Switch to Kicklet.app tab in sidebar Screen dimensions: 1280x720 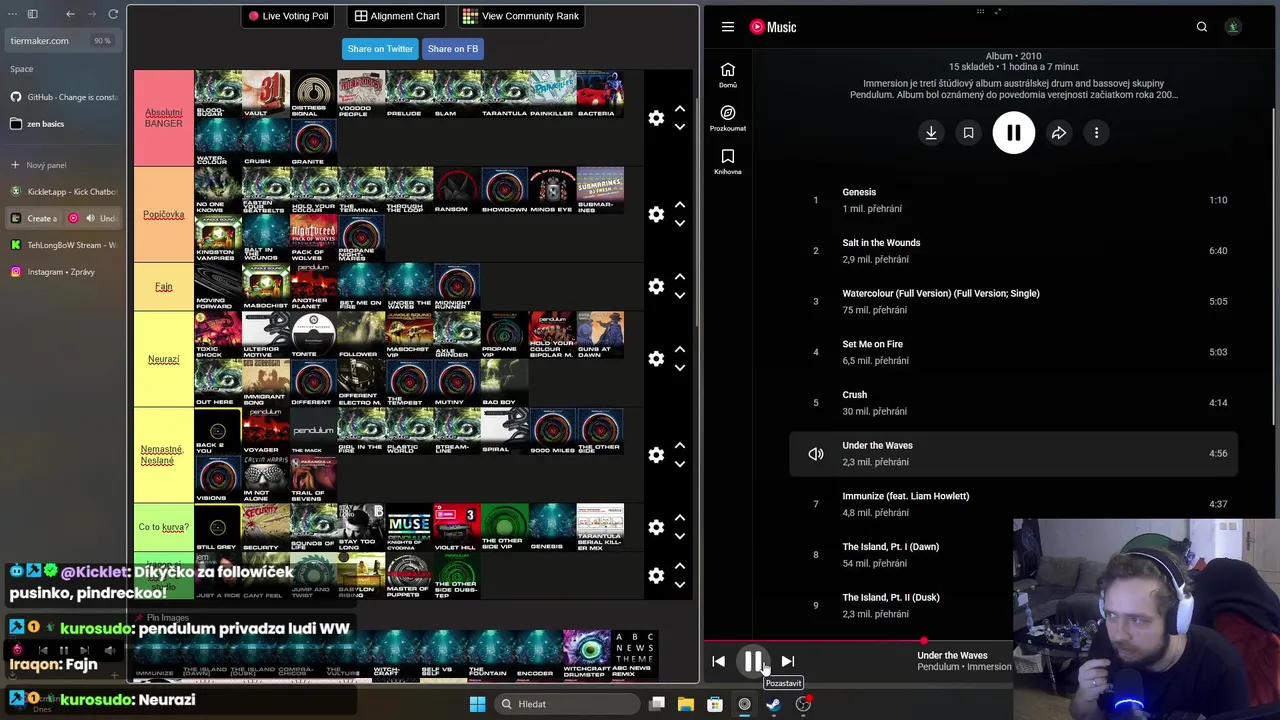65,191
